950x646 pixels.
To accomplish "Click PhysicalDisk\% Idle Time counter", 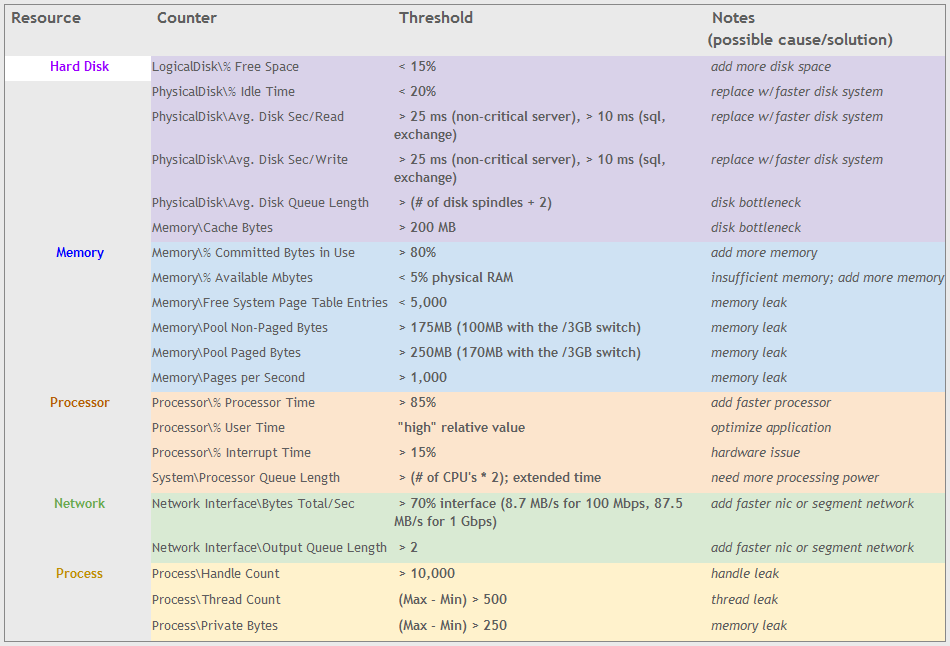I will point(224,92).
